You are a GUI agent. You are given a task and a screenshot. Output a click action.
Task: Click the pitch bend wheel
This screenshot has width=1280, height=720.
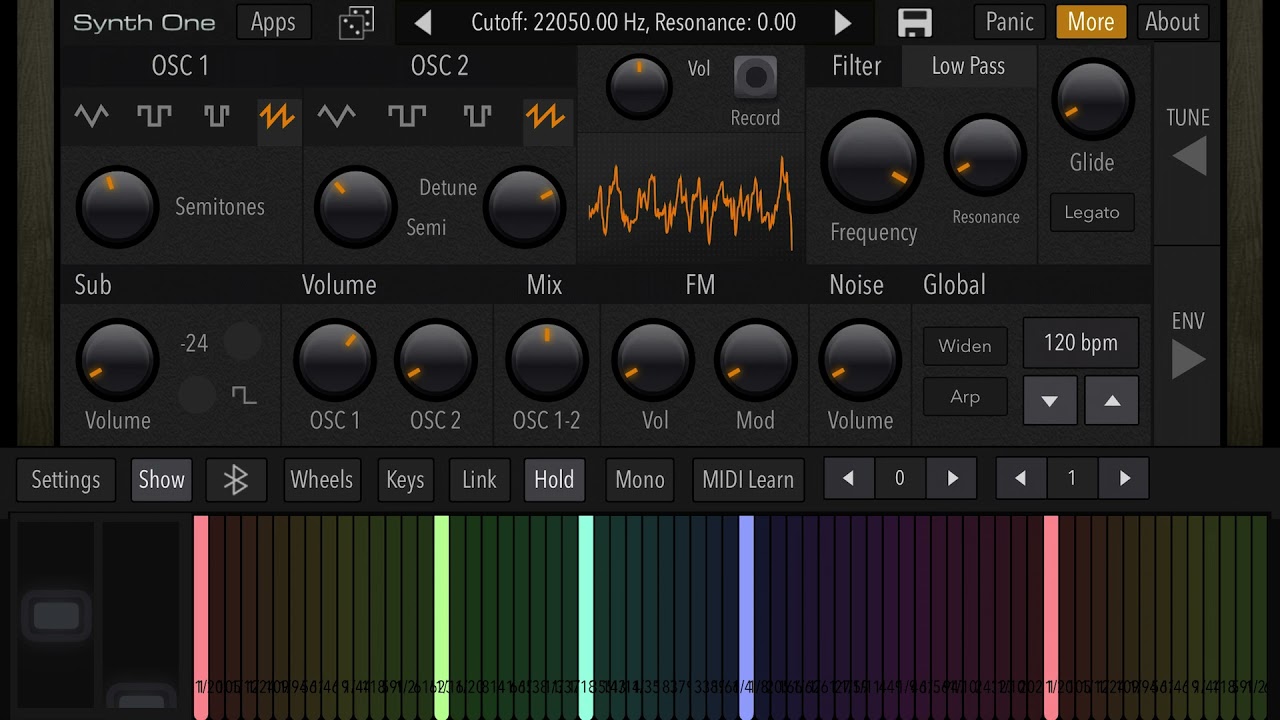56,616
